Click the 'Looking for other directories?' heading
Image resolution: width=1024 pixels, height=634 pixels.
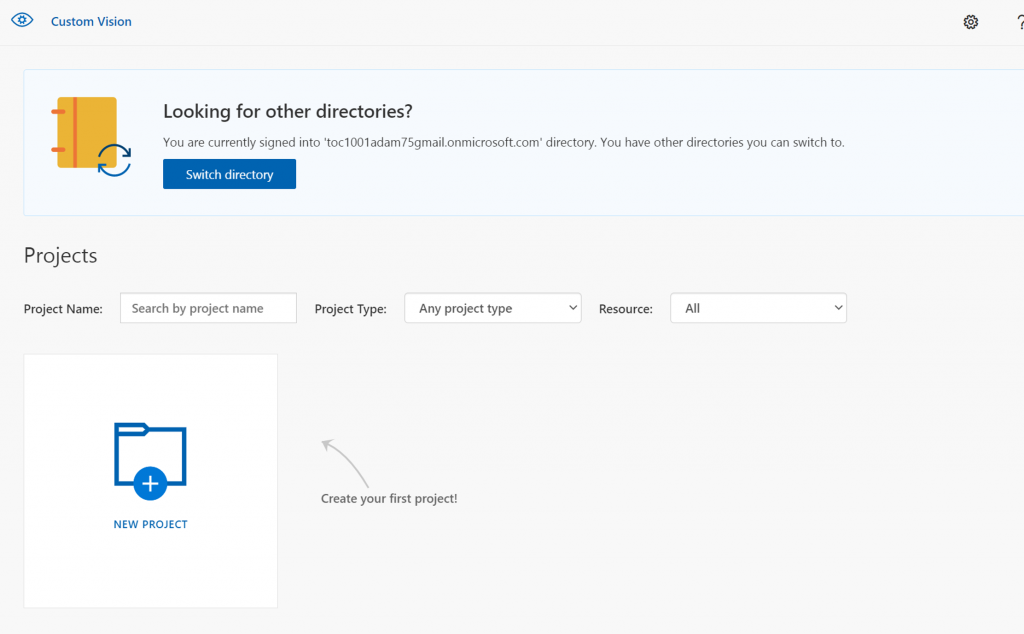click(288, 111)
